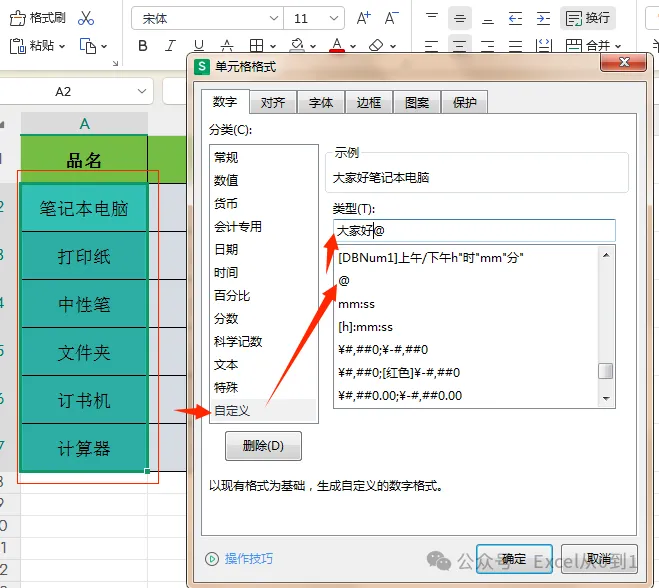Viewport: 659px width, 588px height.
Task: Click the Eraser clear format icon
Action: [376, 45]
